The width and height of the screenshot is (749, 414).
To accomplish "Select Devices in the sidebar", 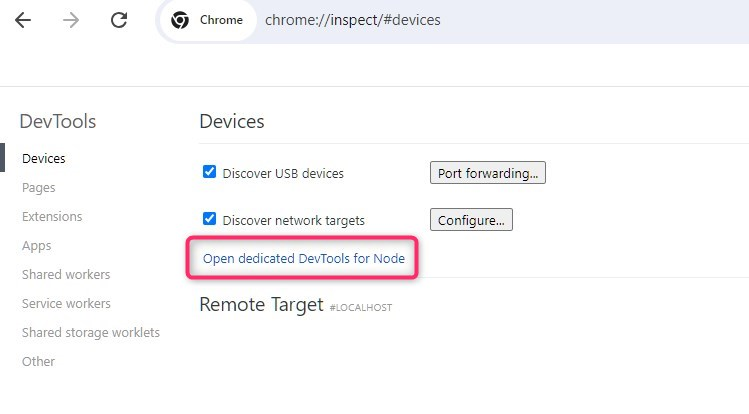I will pos(44,158).
